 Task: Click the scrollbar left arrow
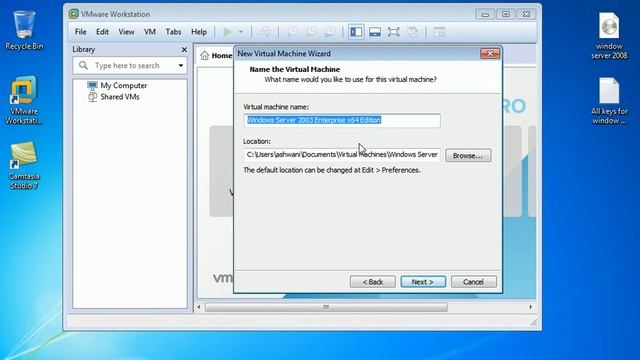[x=199, y=307]
